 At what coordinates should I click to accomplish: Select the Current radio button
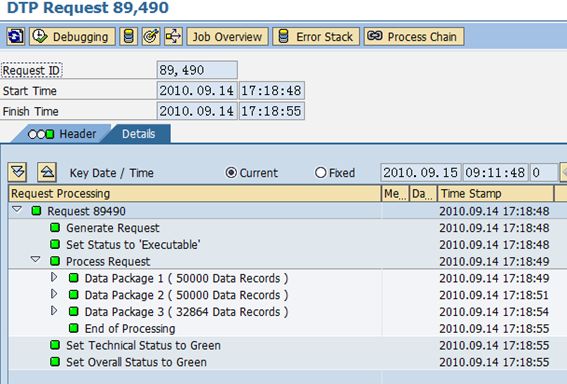pos(231,173)
